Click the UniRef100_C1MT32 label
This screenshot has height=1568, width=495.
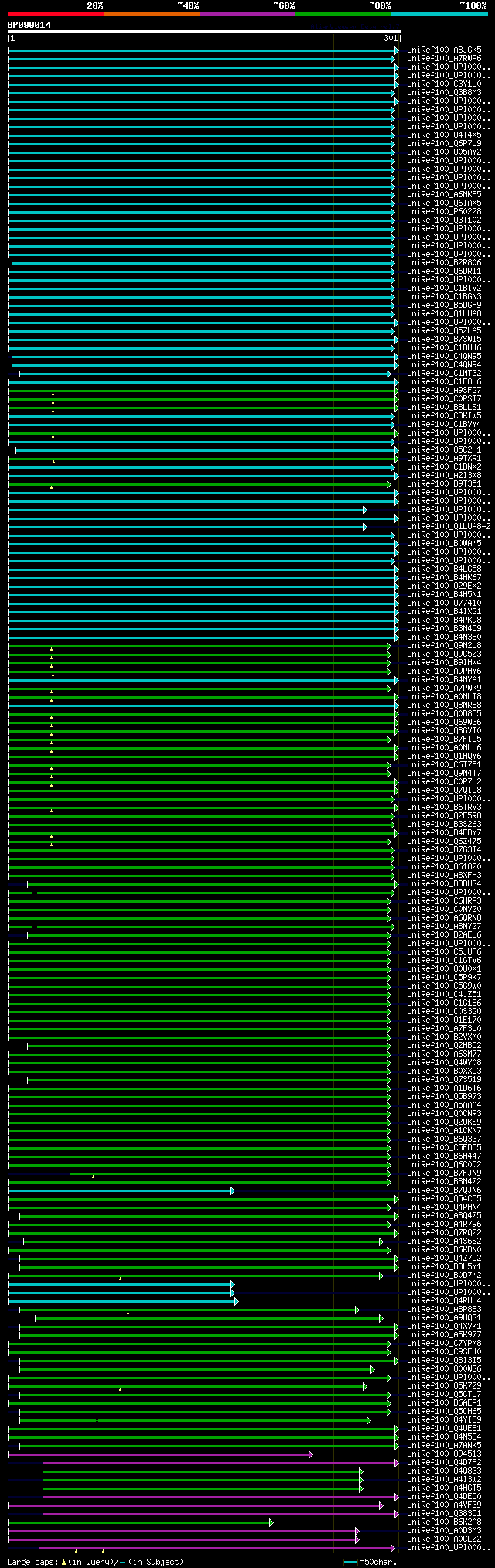(444, 373)
